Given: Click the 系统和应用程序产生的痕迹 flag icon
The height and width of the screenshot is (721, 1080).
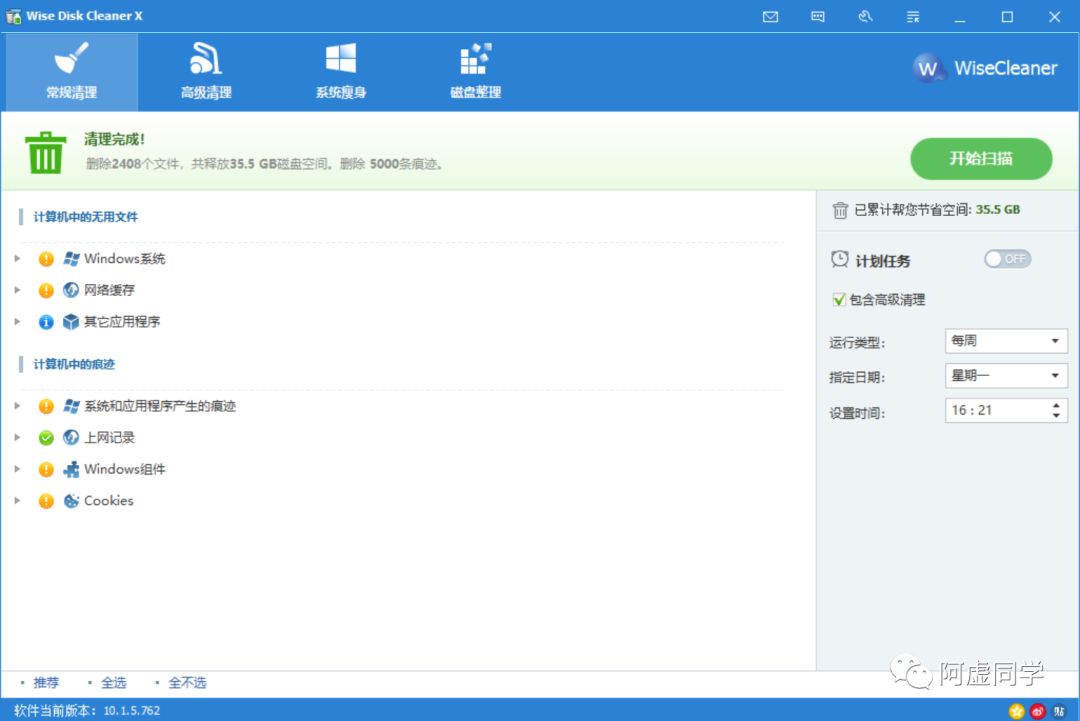Looking at the screenshot, I should tap(71, 406).
